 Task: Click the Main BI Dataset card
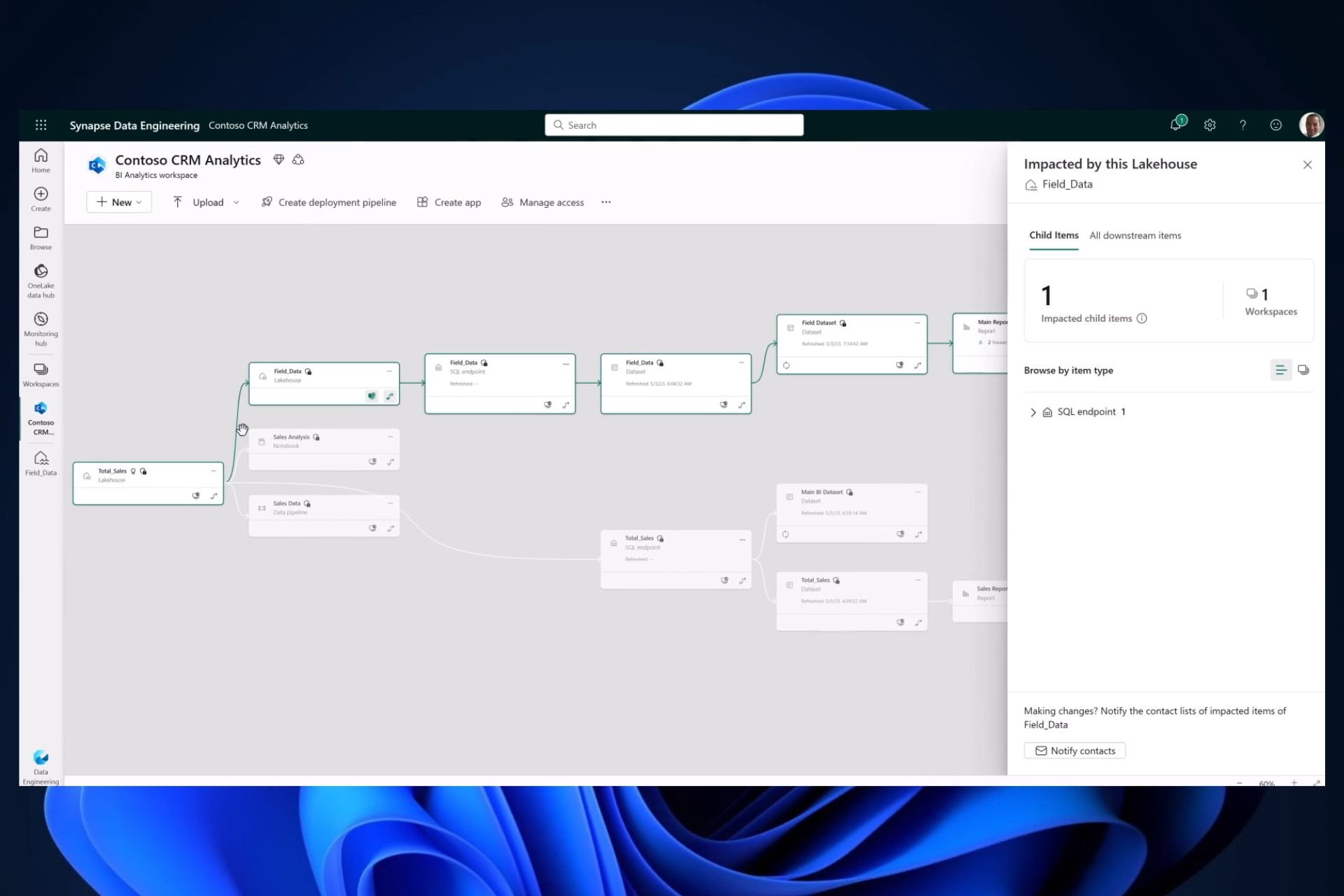[852, 513]
